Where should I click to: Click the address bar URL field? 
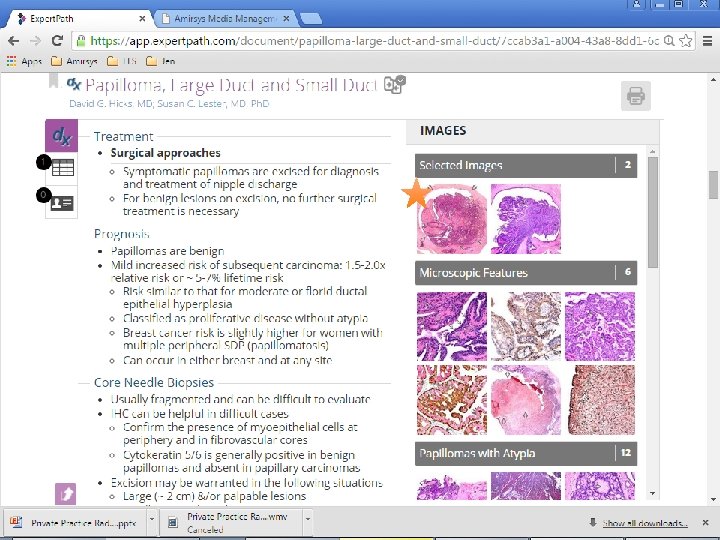point(374,41)
